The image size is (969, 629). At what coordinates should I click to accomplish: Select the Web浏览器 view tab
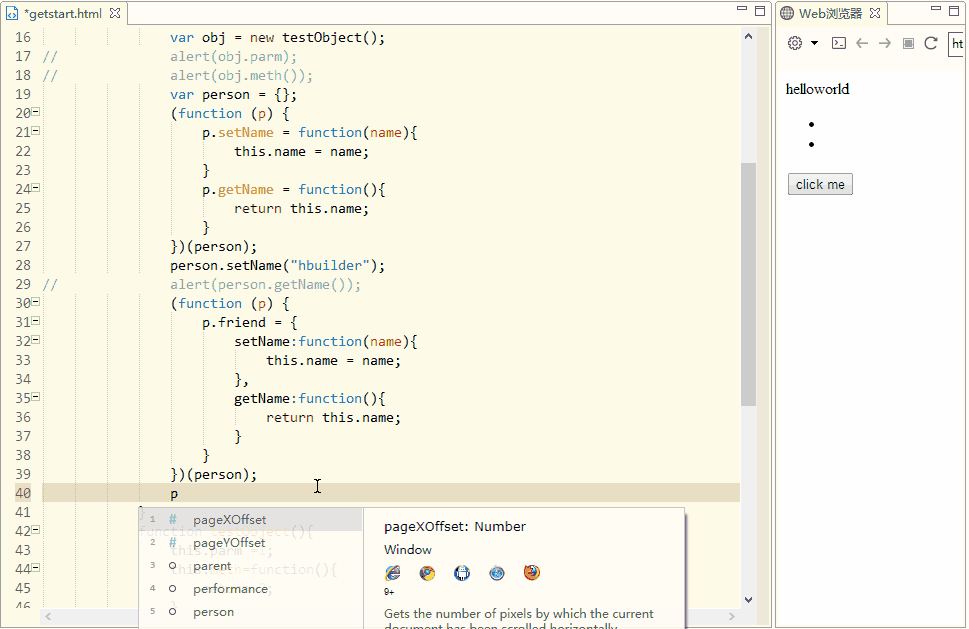point(830,14)
